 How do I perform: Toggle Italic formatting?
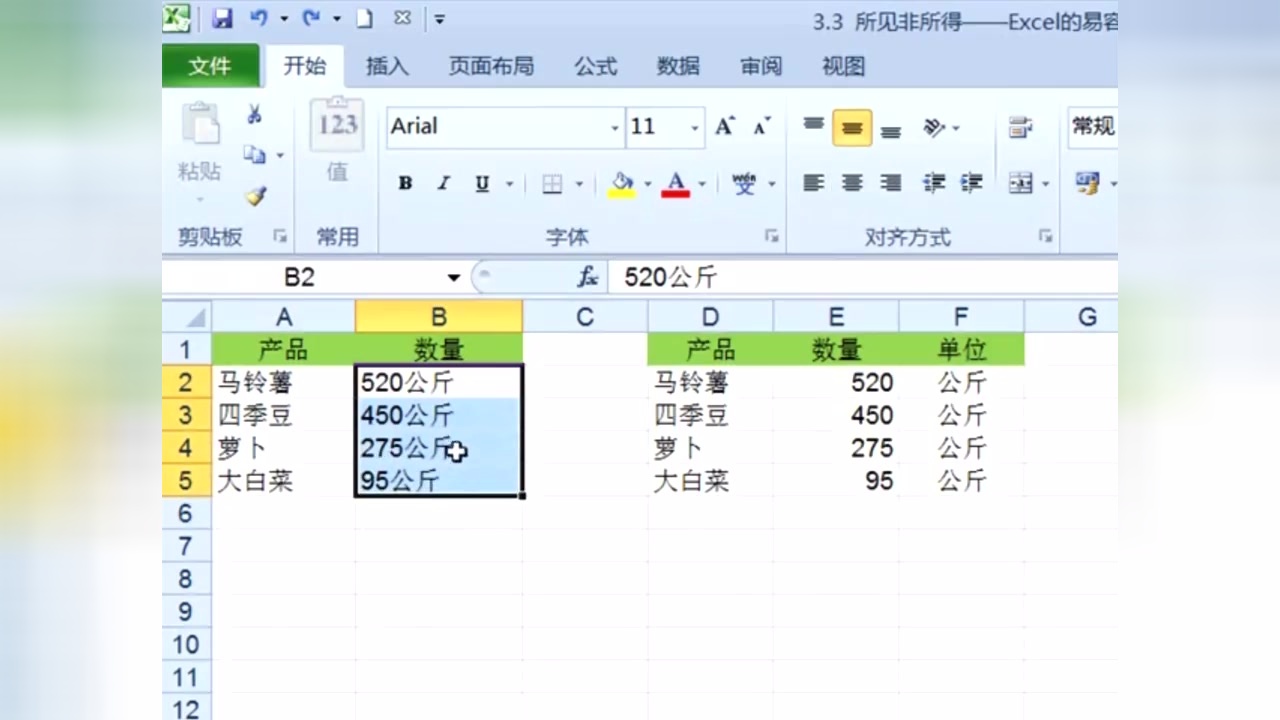(443, 184)
